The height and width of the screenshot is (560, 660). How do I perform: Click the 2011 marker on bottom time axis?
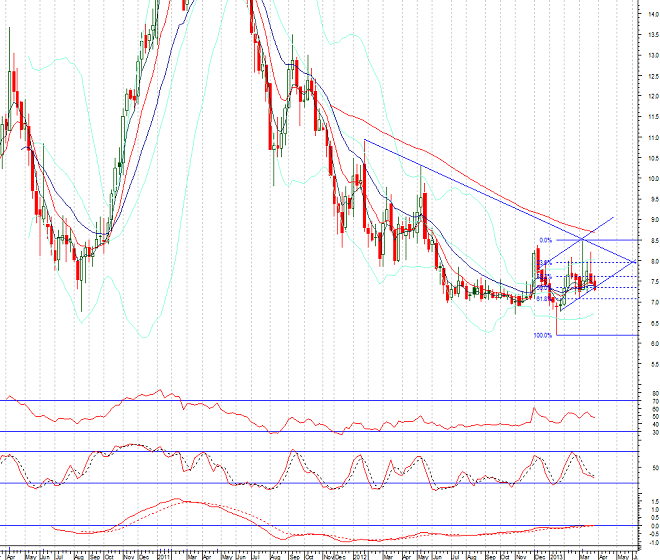pos(162,551)
